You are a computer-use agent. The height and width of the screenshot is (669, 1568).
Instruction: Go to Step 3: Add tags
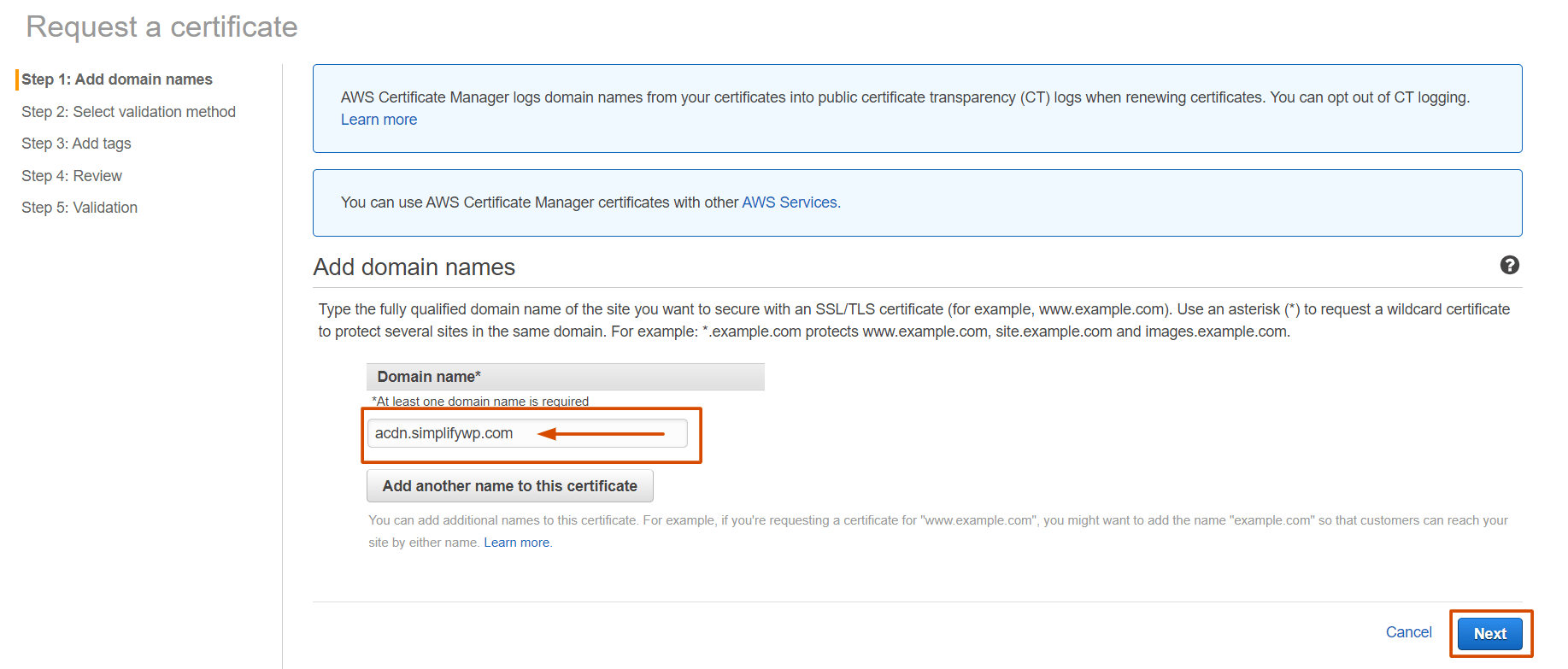click(76, 144)
